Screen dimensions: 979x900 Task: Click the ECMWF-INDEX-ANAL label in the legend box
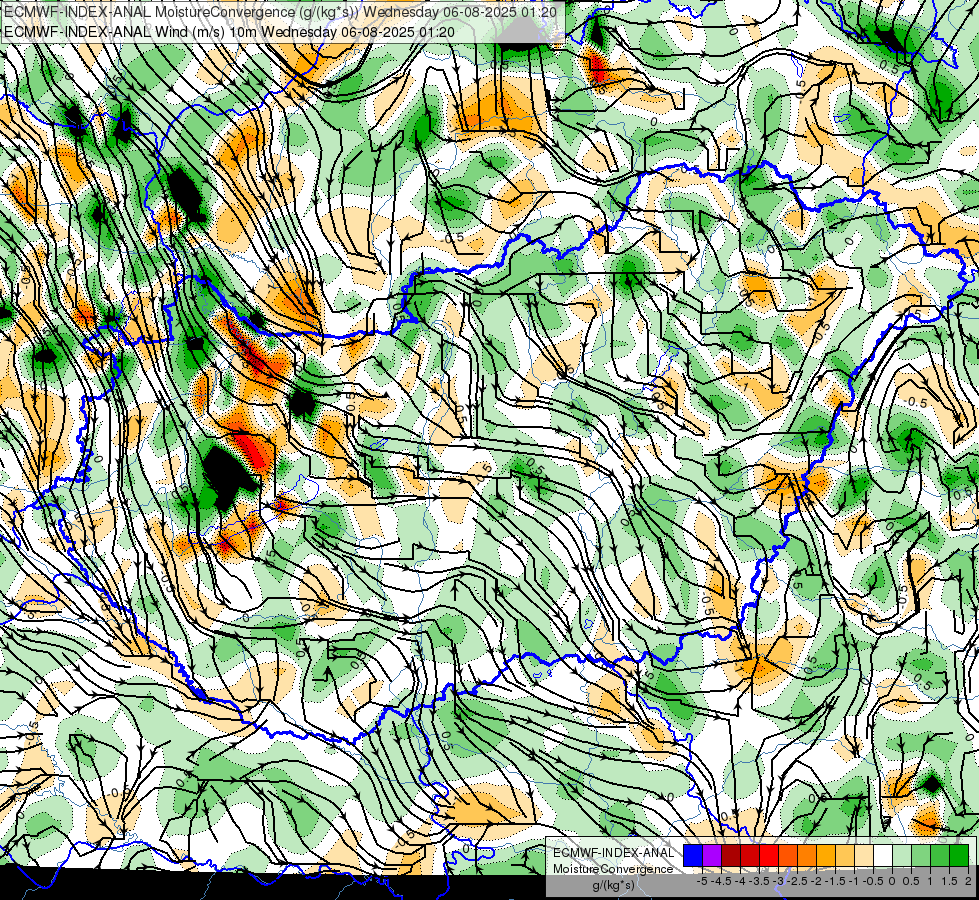614,853
